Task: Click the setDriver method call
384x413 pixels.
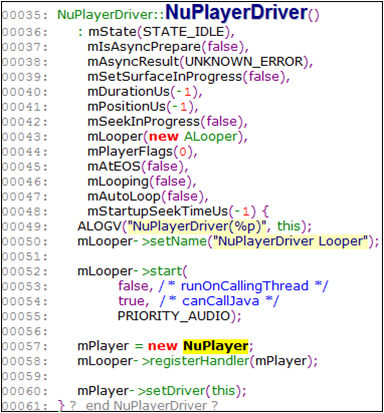Action: pos(177,391)
